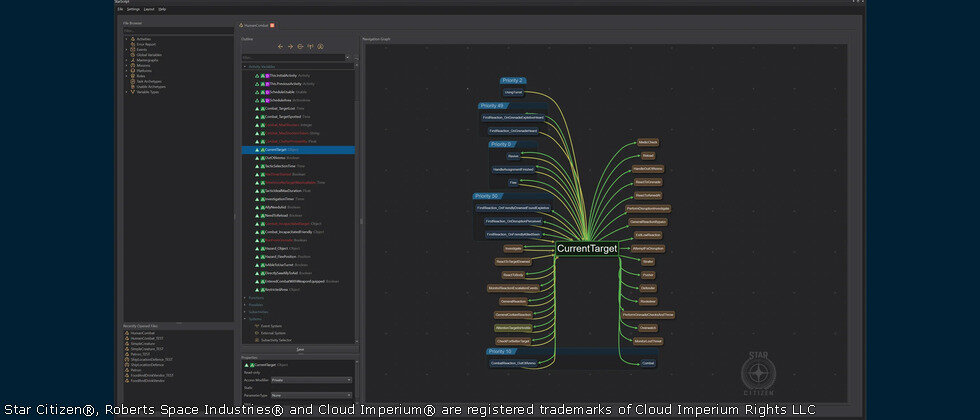Expand the Activities tree node
980x420 pixels.
(x=126, y=39)
